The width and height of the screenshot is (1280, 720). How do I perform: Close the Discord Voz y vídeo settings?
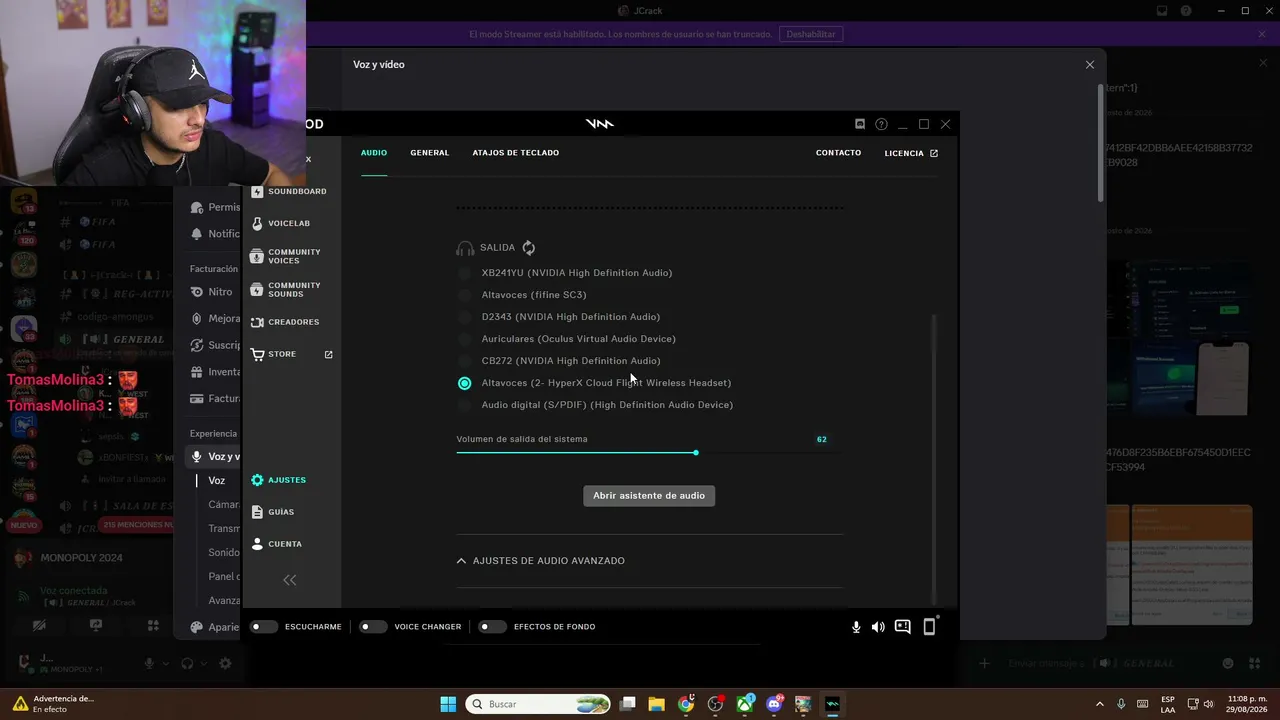(1090, 65)
